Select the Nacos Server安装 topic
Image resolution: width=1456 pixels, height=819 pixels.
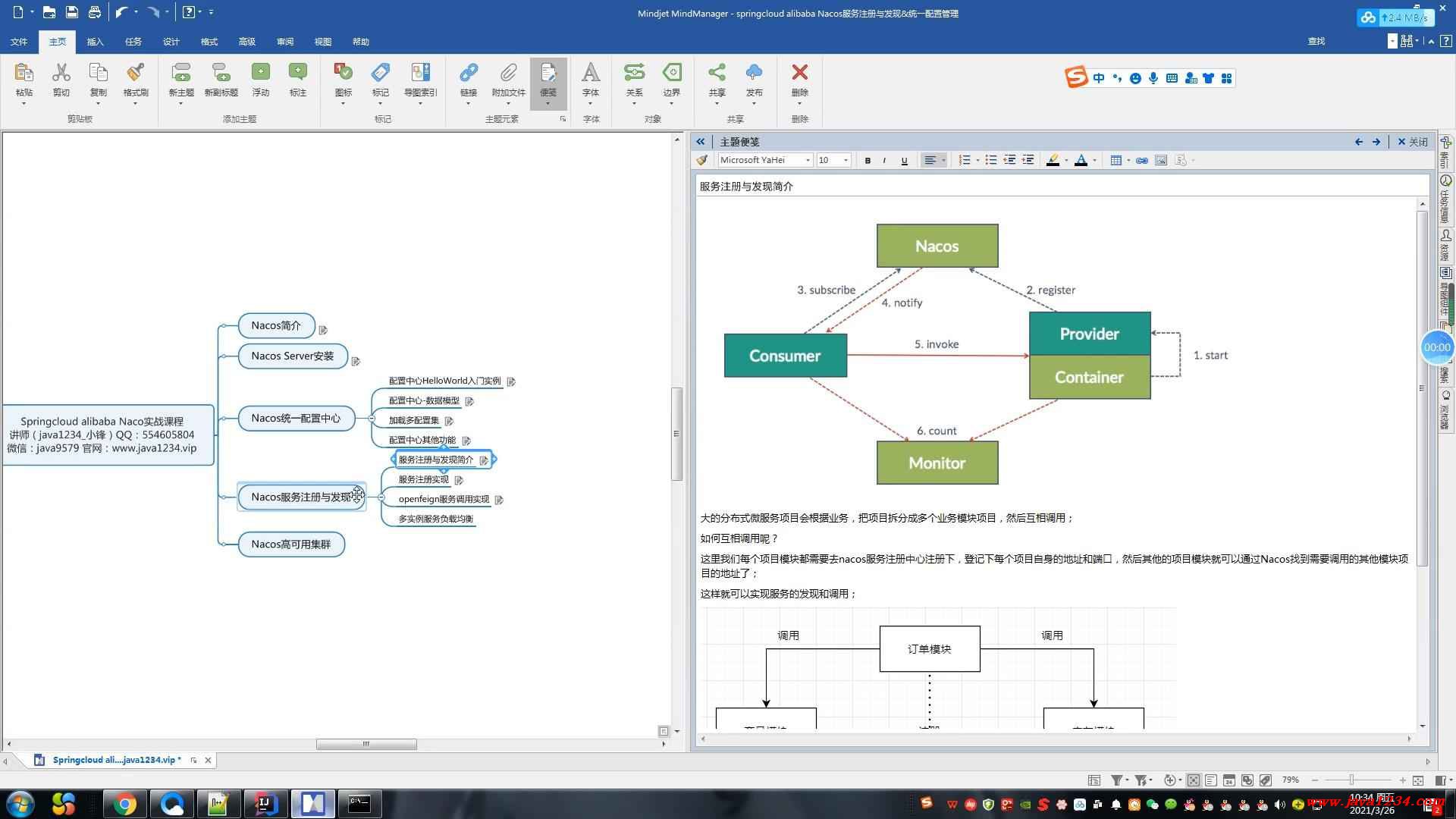click(x=293, y=356)
